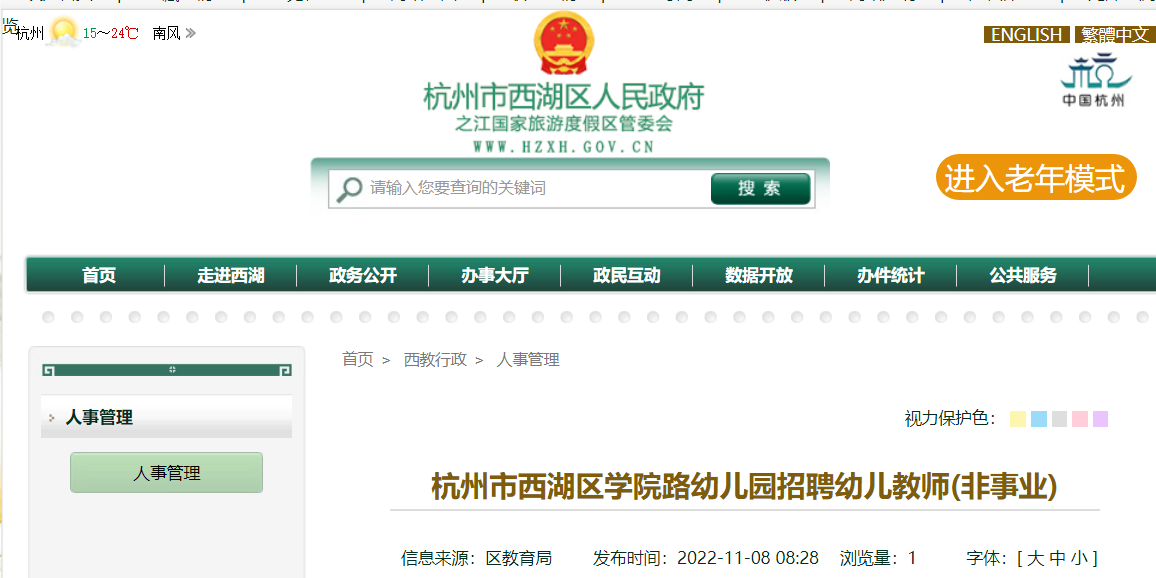The height and width of the screenshot is (578, 1156).
Task: Select yellow eye-protection color
Action: [1018, 419]
